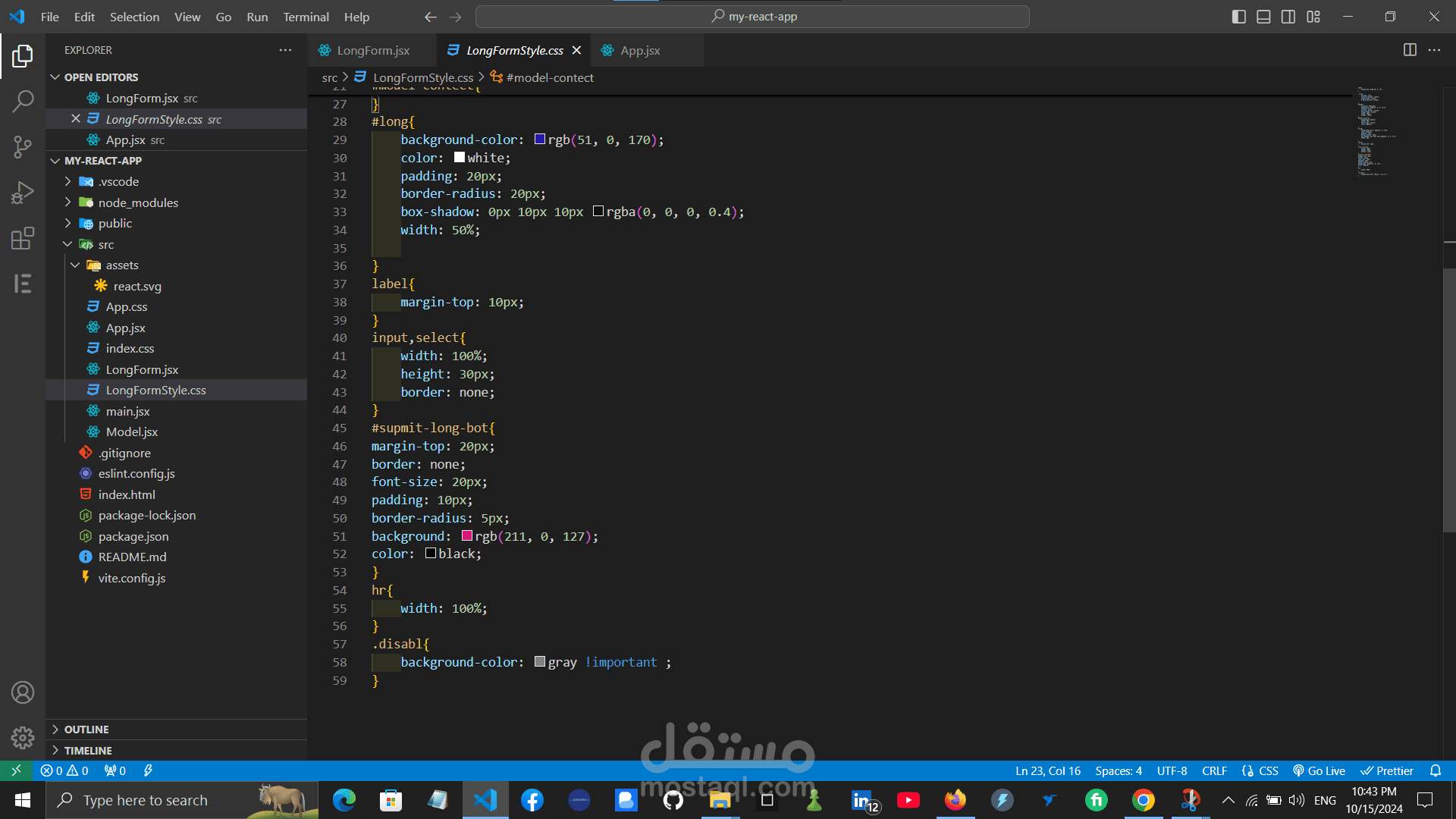Switch to the App.jsx editor tab

coord(640,50)
